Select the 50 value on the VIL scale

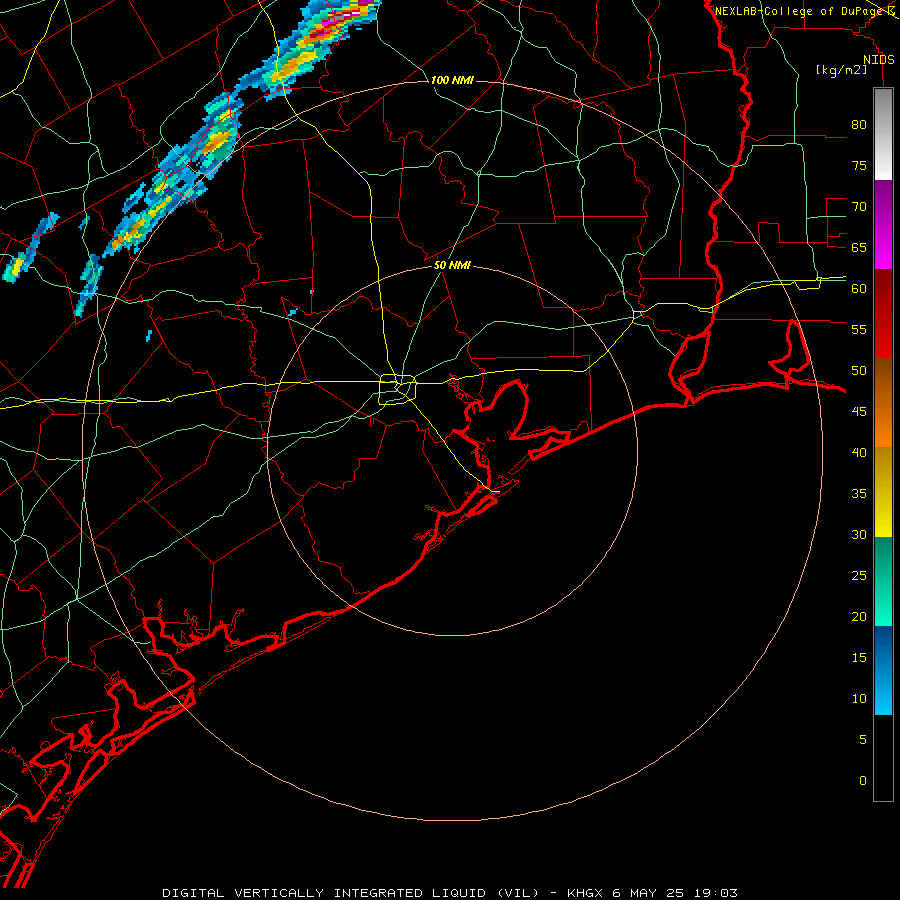(859, 371)
